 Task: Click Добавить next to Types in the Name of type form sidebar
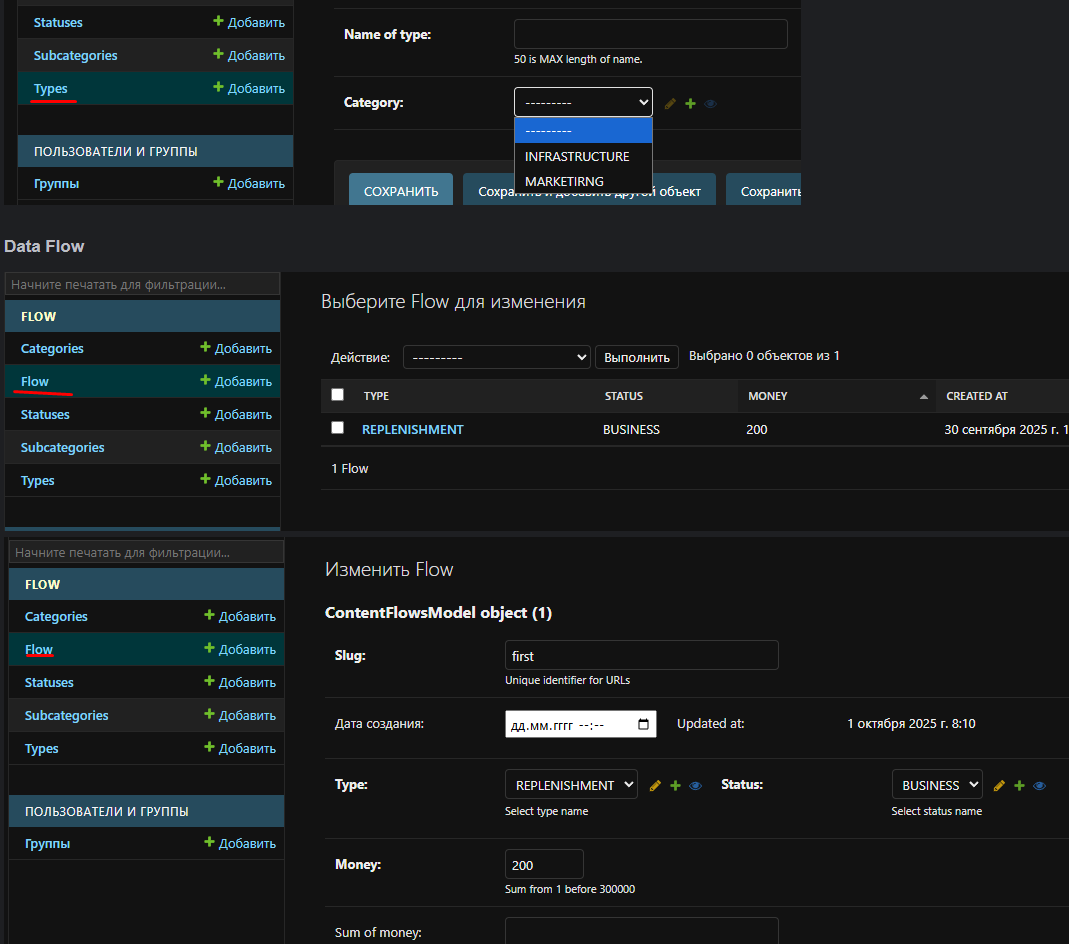[x=249, y=88]
